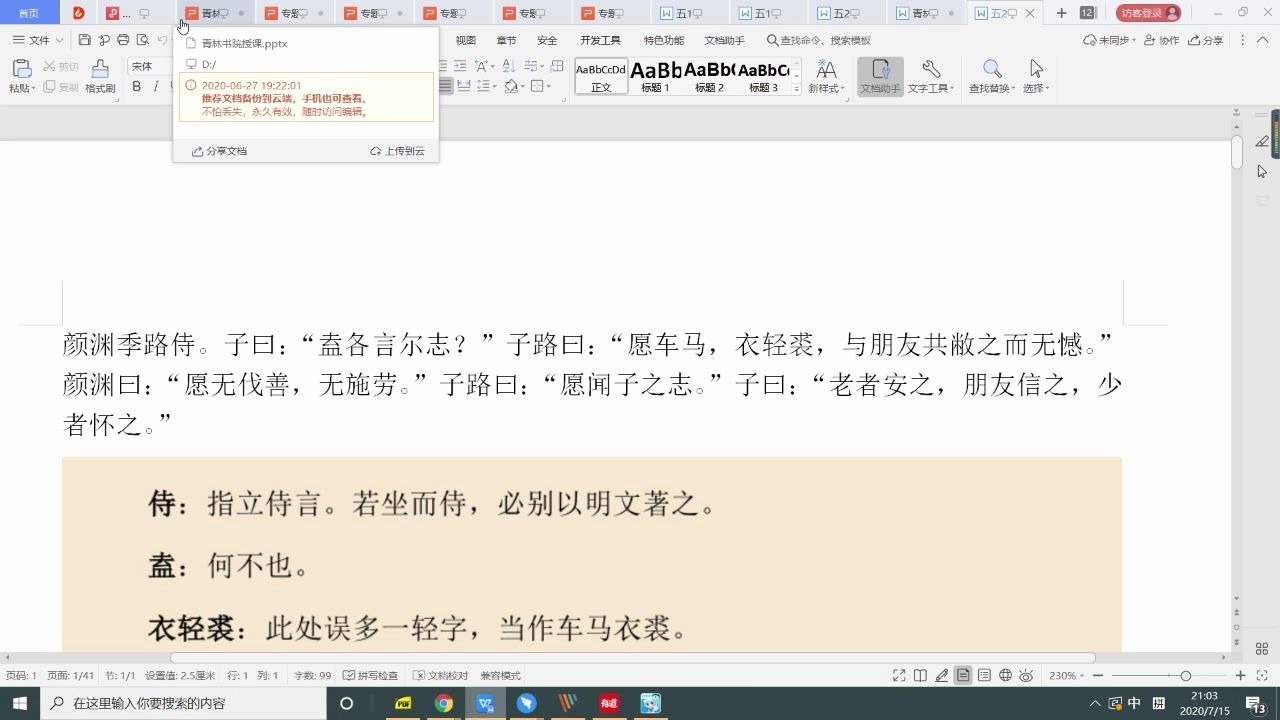Click zoom out minus button

point(1097,676)
